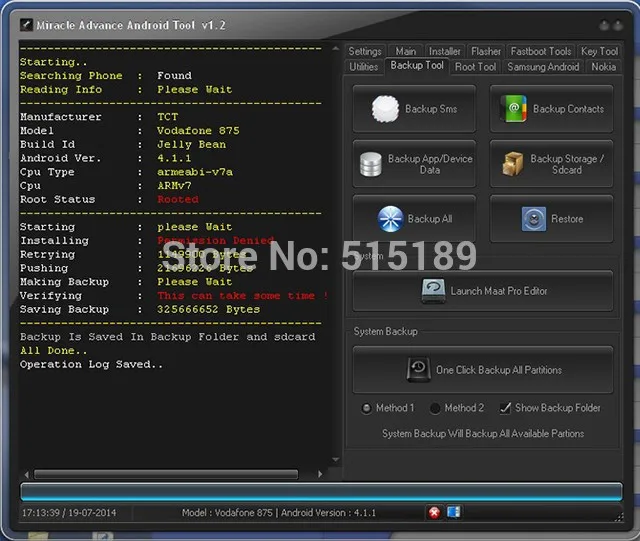Switch to the Flasher tab
This screenshot has height=541, width=640.
(486, 51)
